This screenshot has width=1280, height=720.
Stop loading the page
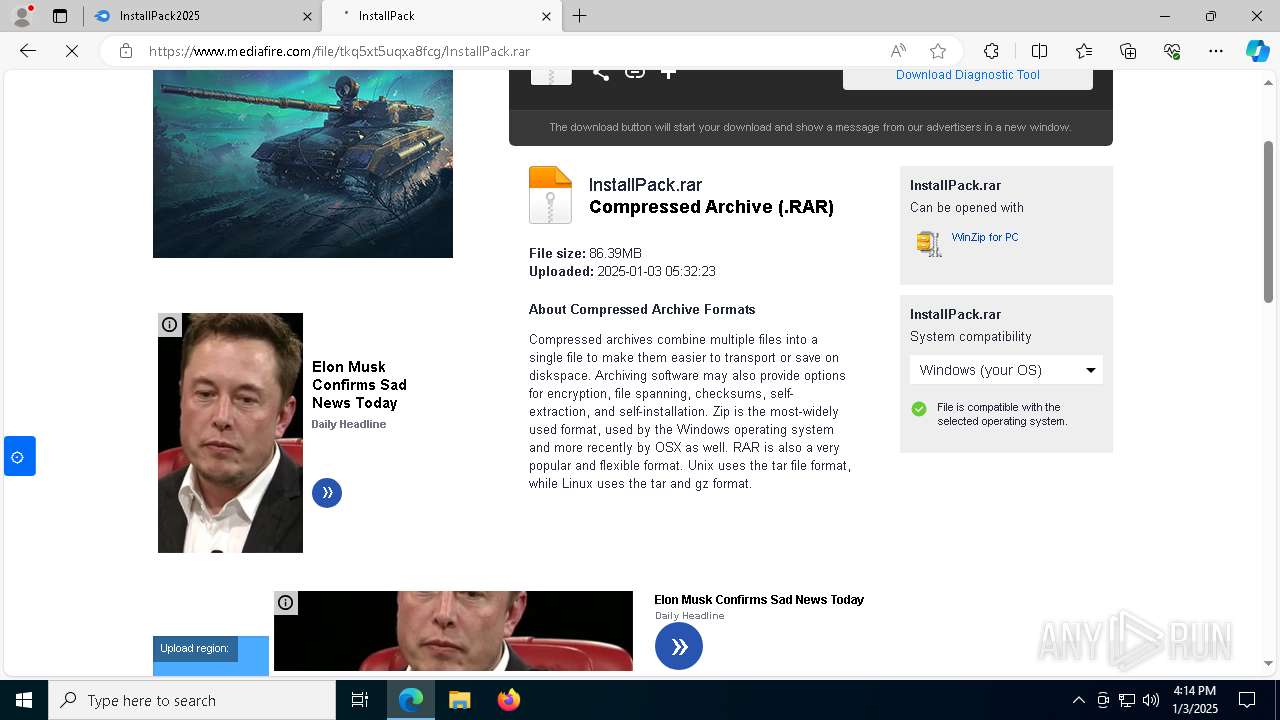[x=72, y=51]
